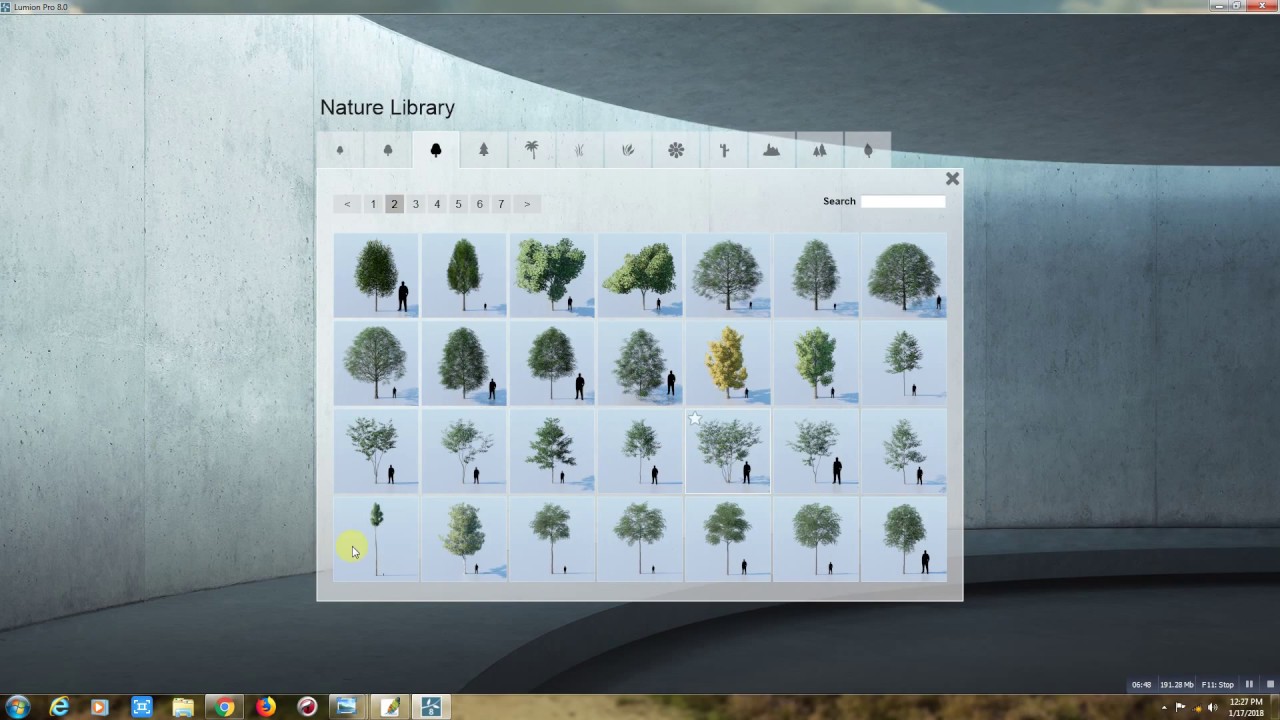Go to previous library page arrow

point(347,204)
